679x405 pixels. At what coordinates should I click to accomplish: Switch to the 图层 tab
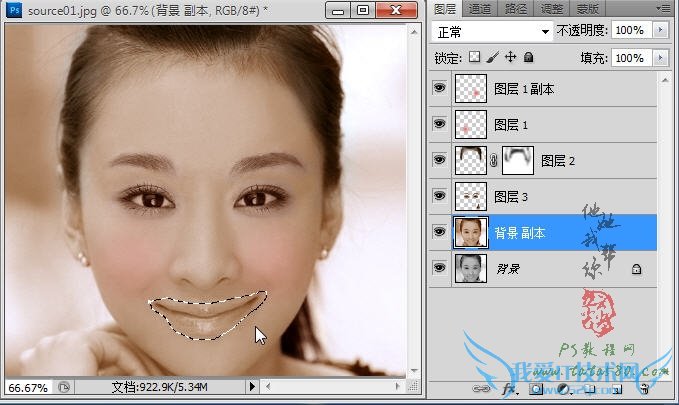pyautogui.click(x=445, y=8)
